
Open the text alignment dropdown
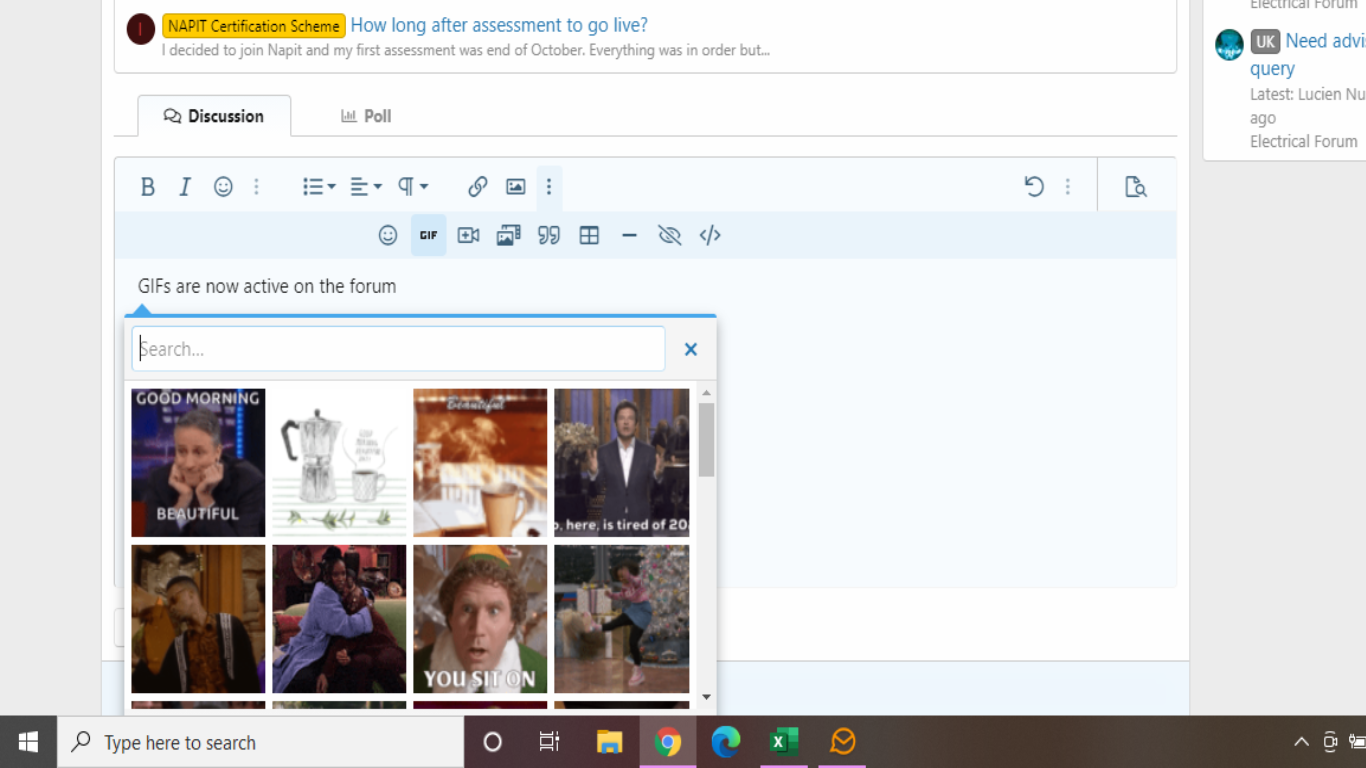coord(365,187)
